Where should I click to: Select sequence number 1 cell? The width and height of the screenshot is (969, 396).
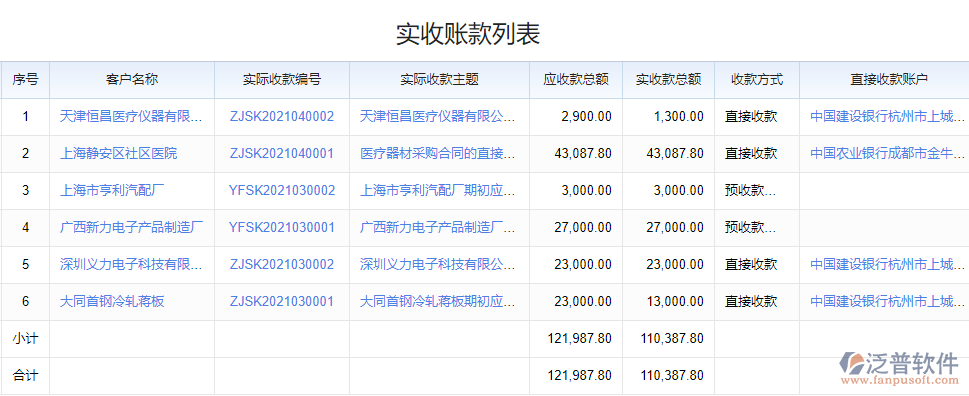(25, 116)
